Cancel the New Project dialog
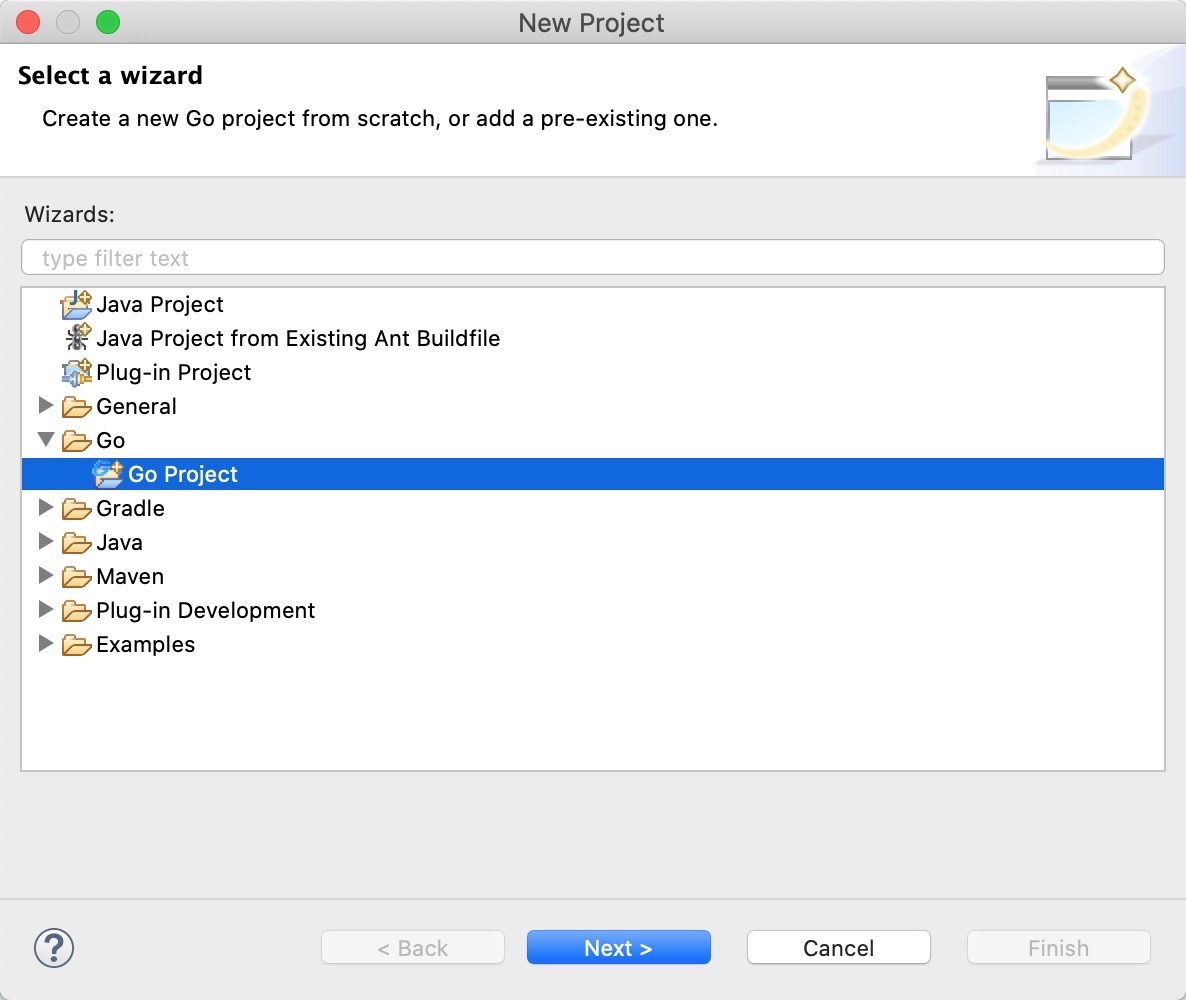The image size is (1186, 1000). pos(838,948)
